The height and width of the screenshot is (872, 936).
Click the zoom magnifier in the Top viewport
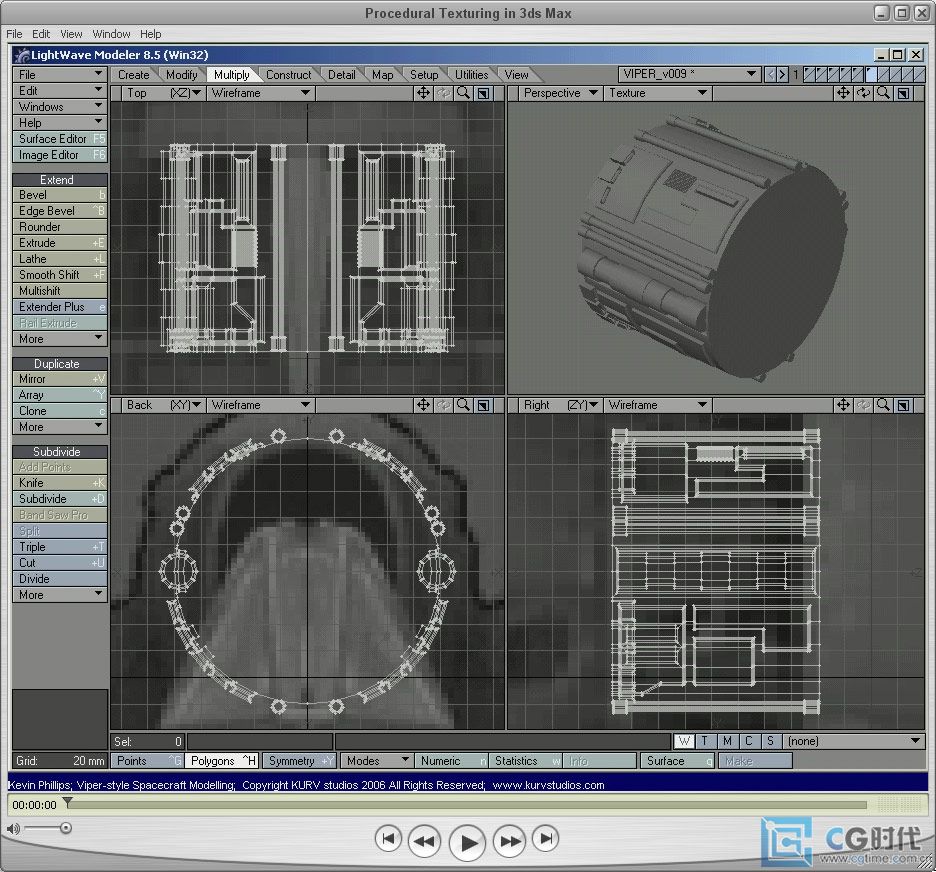[x=463, y=93]
